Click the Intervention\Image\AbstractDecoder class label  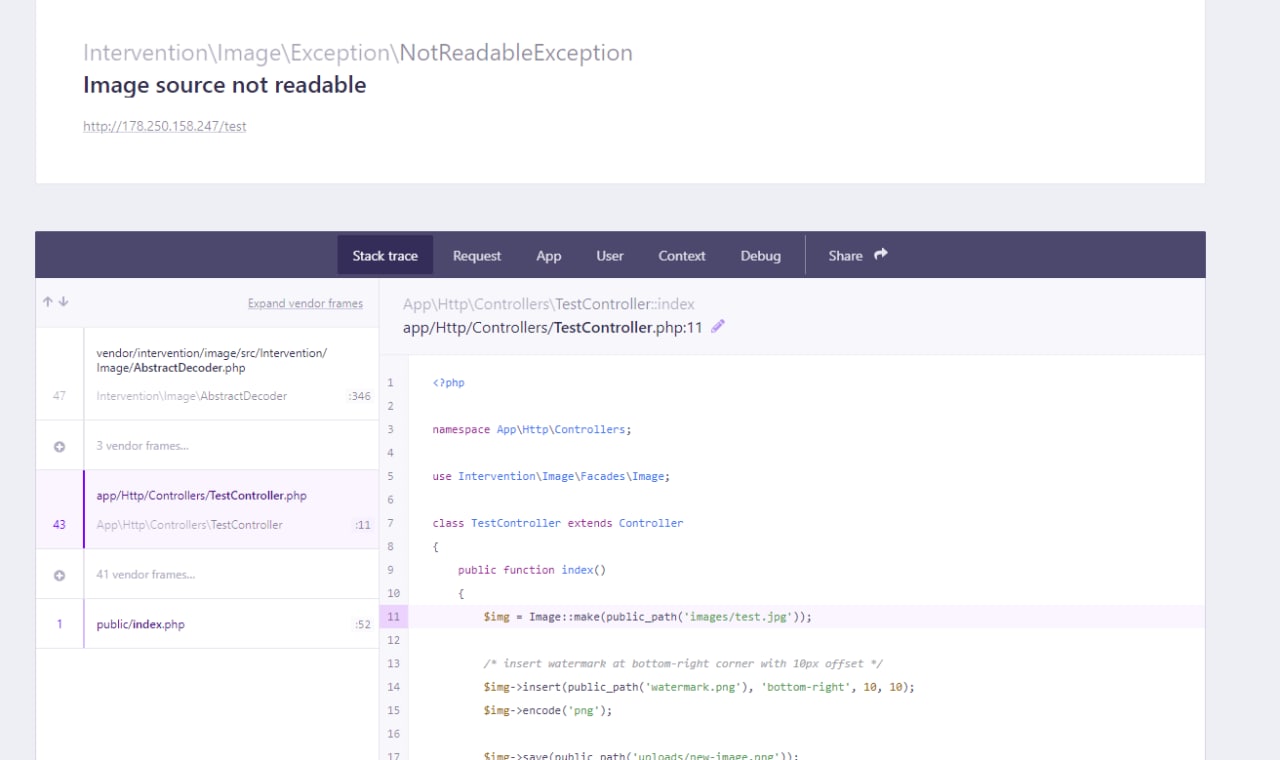click(192, 396)
